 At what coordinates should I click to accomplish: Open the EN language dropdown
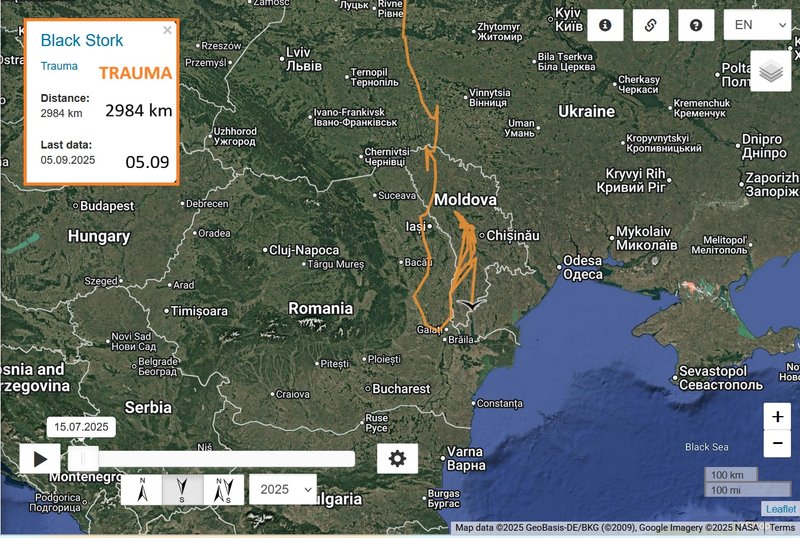tap(758, 25)
